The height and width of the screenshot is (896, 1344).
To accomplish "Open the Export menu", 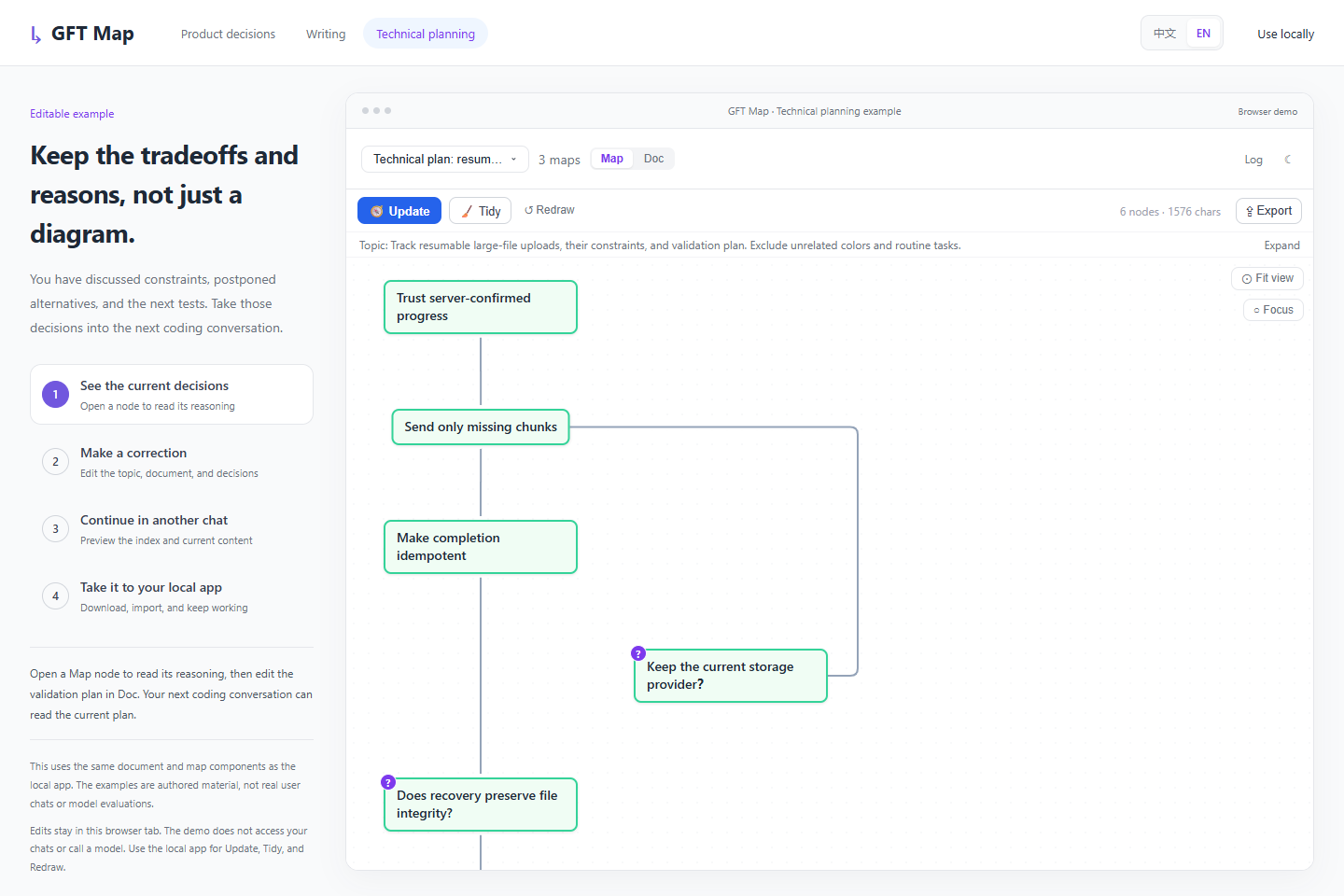I will pyautogui.click(x=1268, y=211).
